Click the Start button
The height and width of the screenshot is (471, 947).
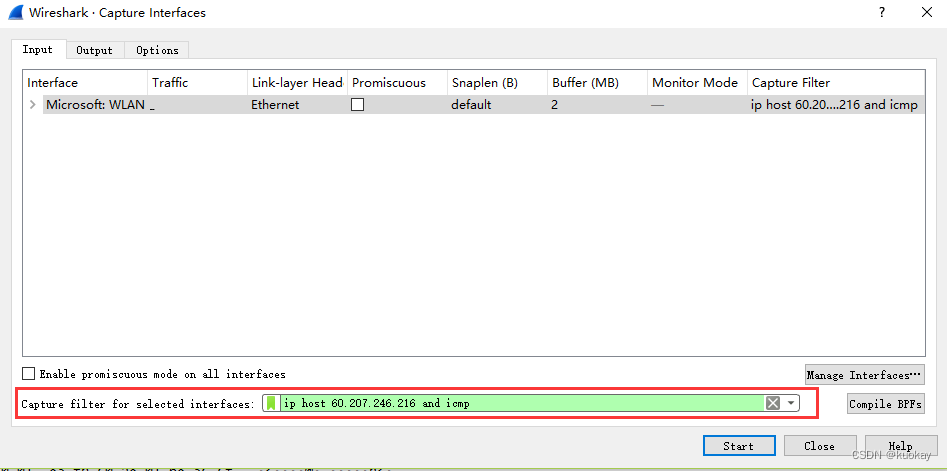tap(739, 446)
